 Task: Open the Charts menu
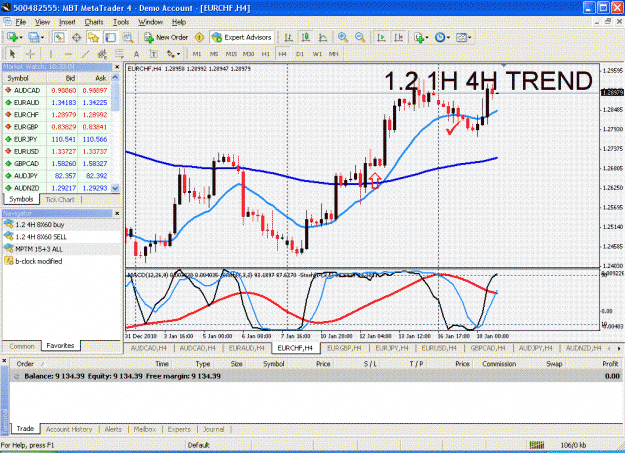coord(94,22)
